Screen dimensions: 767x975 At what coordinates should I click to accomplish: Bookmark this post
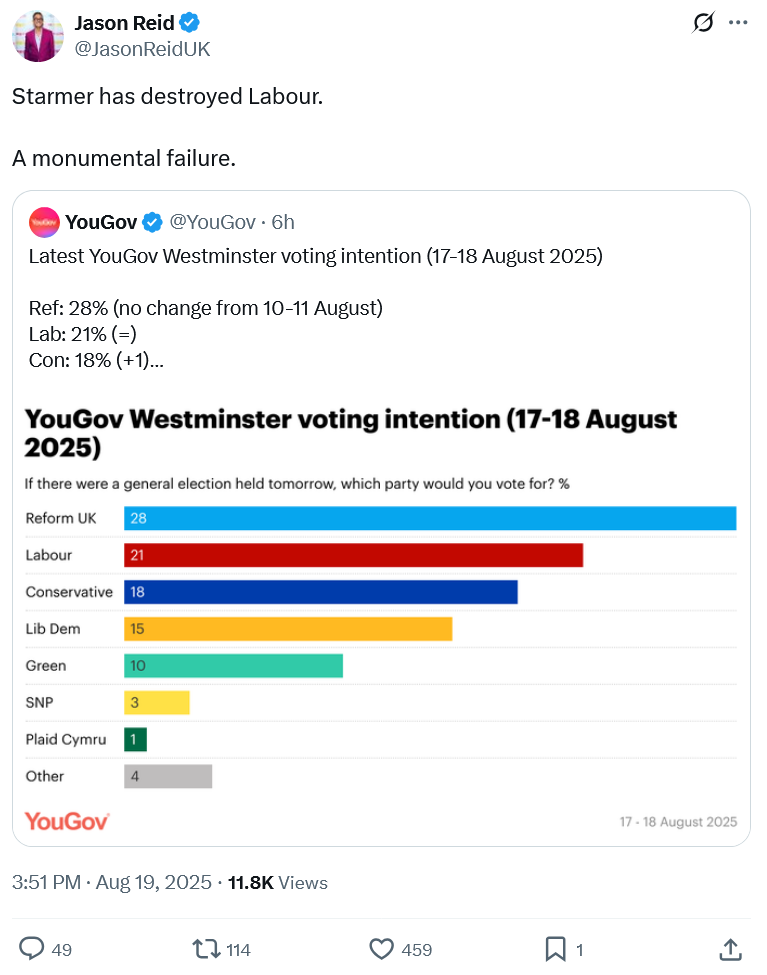[556, 948]
